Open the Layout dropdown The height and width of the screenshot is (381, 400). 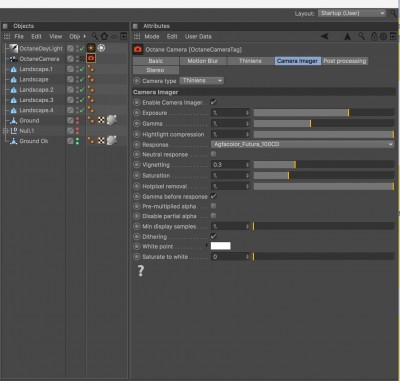coord(352,13)
